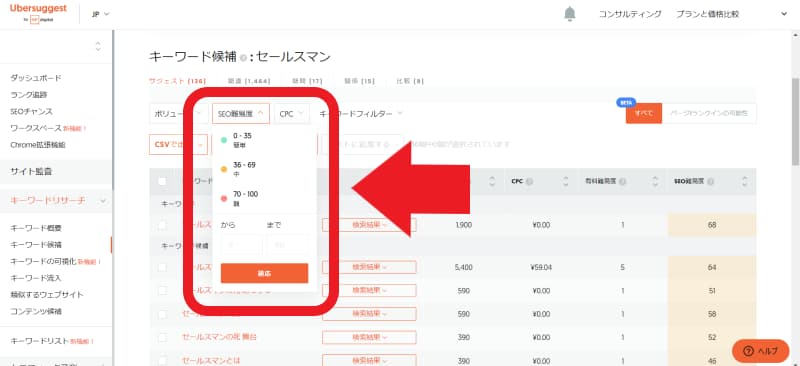Check the セールスマンとは row

tap(162, 360)
